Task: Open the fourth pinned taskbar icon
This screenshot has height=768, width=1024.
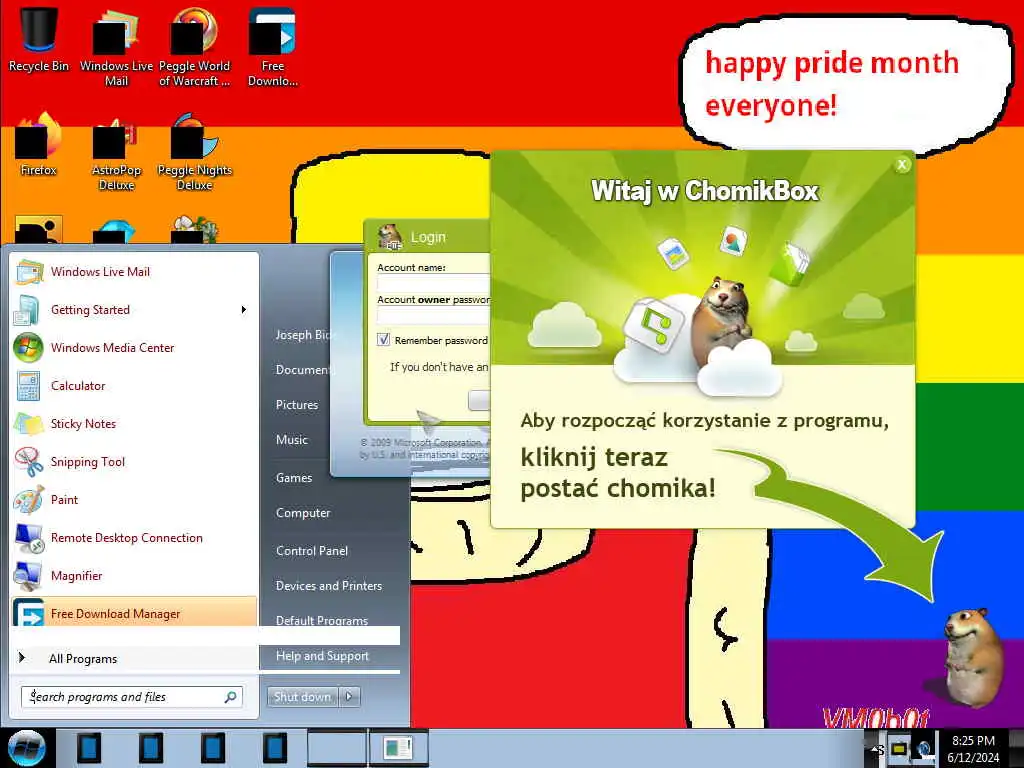Action: [274, 748]
